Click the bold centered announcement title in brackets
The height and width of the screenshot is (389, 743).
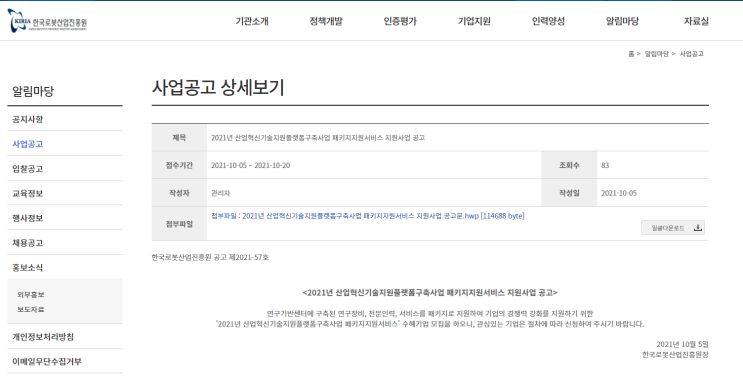tap(430, 293)
